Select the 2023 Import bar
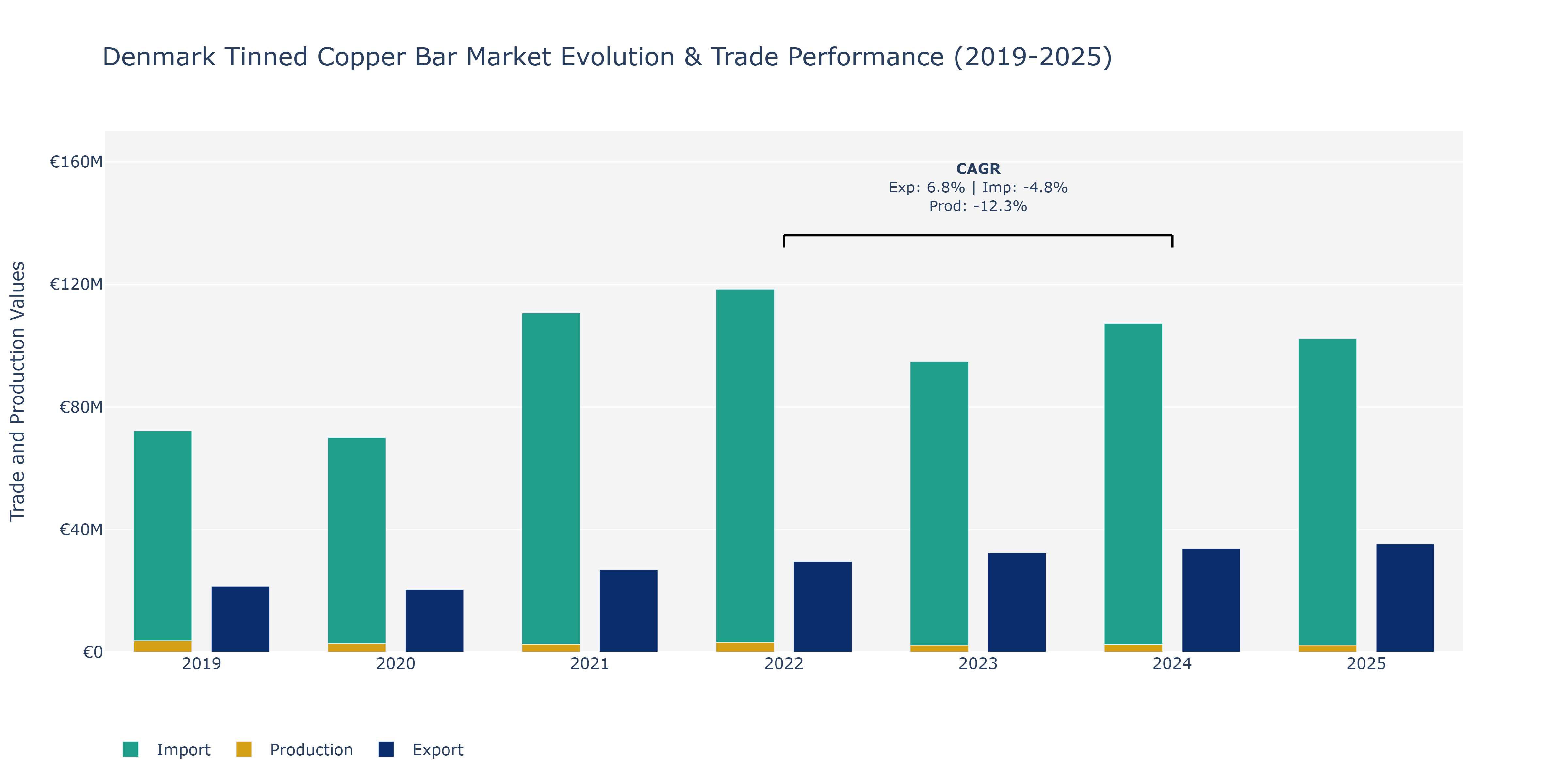This screenshot has height=784, width=1568. (939, 503)
